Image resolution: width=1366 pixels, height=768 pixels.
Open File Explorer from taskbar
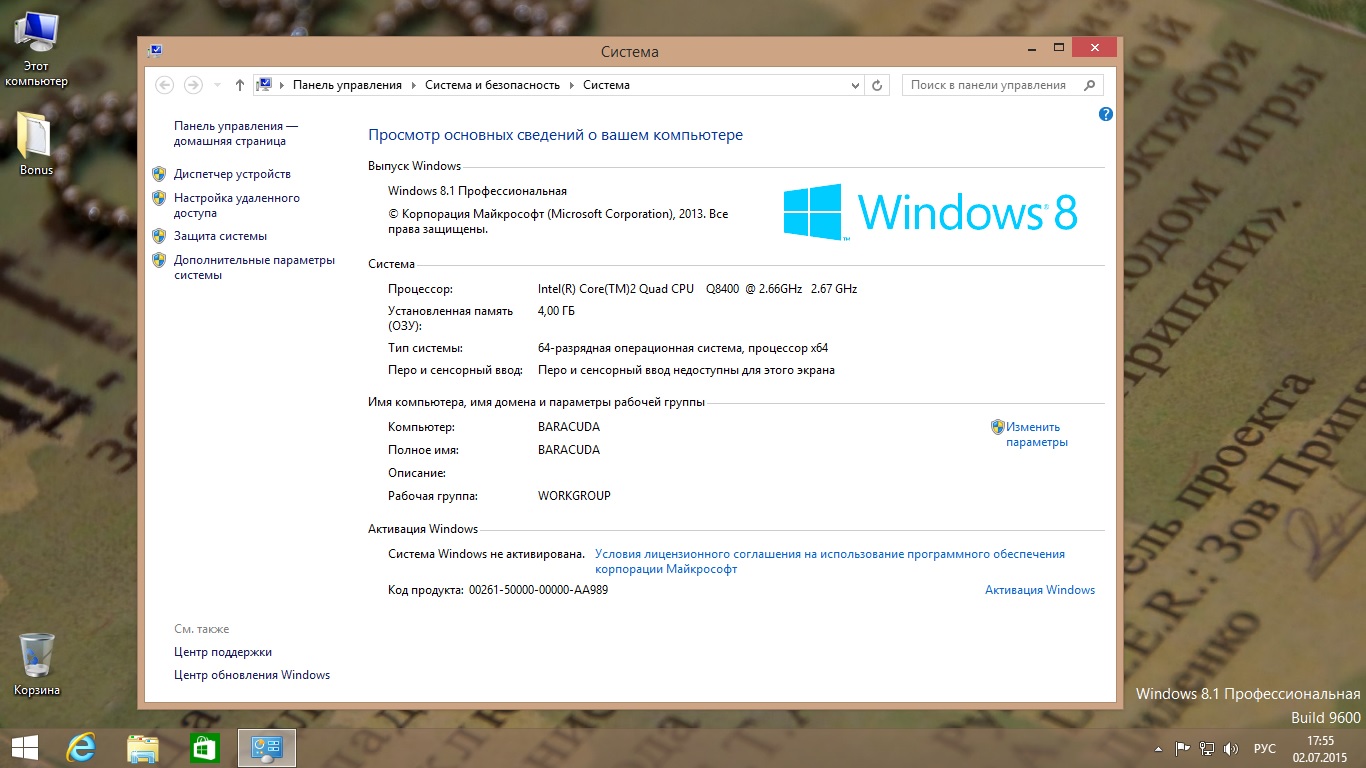pyautogui.click(x=143, y=748)
